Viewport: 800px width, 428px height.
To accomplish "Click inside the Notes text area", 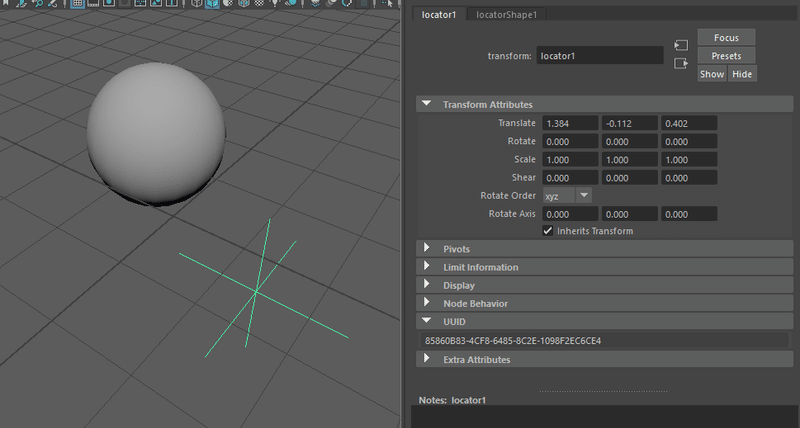I will pos(604,417).
